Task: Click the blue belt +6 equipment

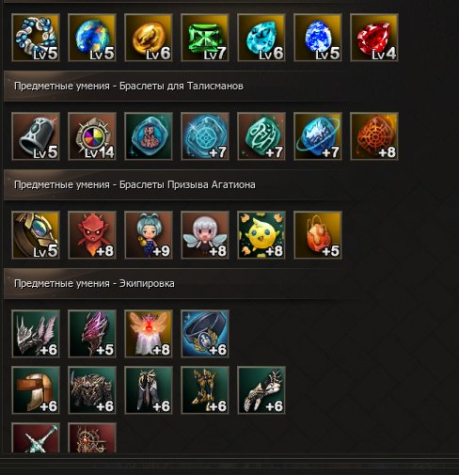Action: click(205, 334)
